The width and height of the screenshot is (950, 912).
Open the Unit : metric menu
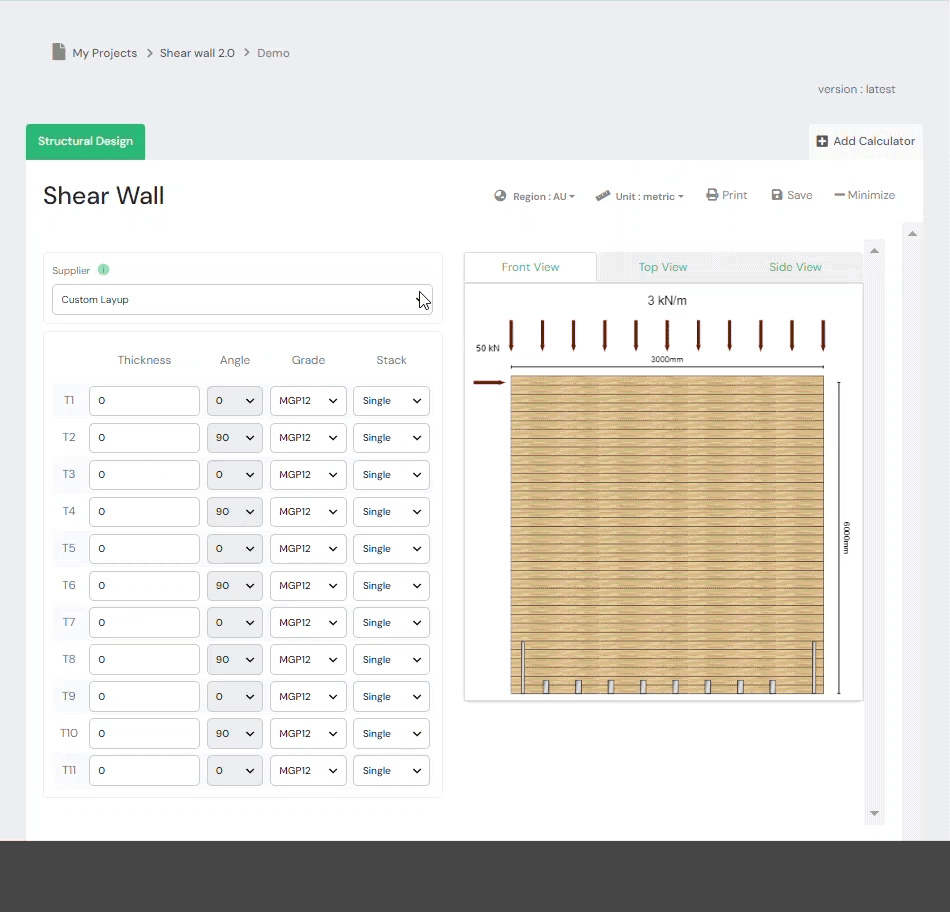coord(640,196)
